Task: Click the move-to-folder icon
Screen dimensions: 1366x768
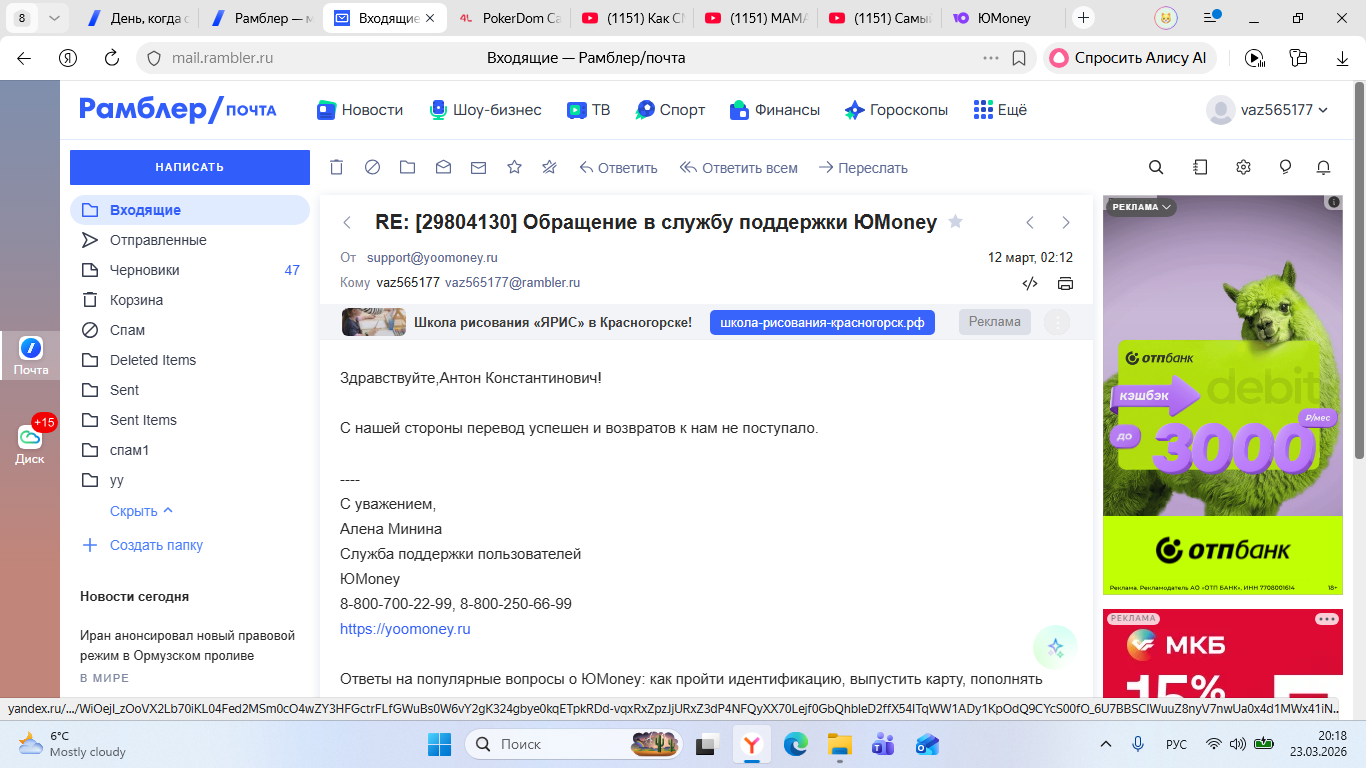Action: click(x=407, y=168)
